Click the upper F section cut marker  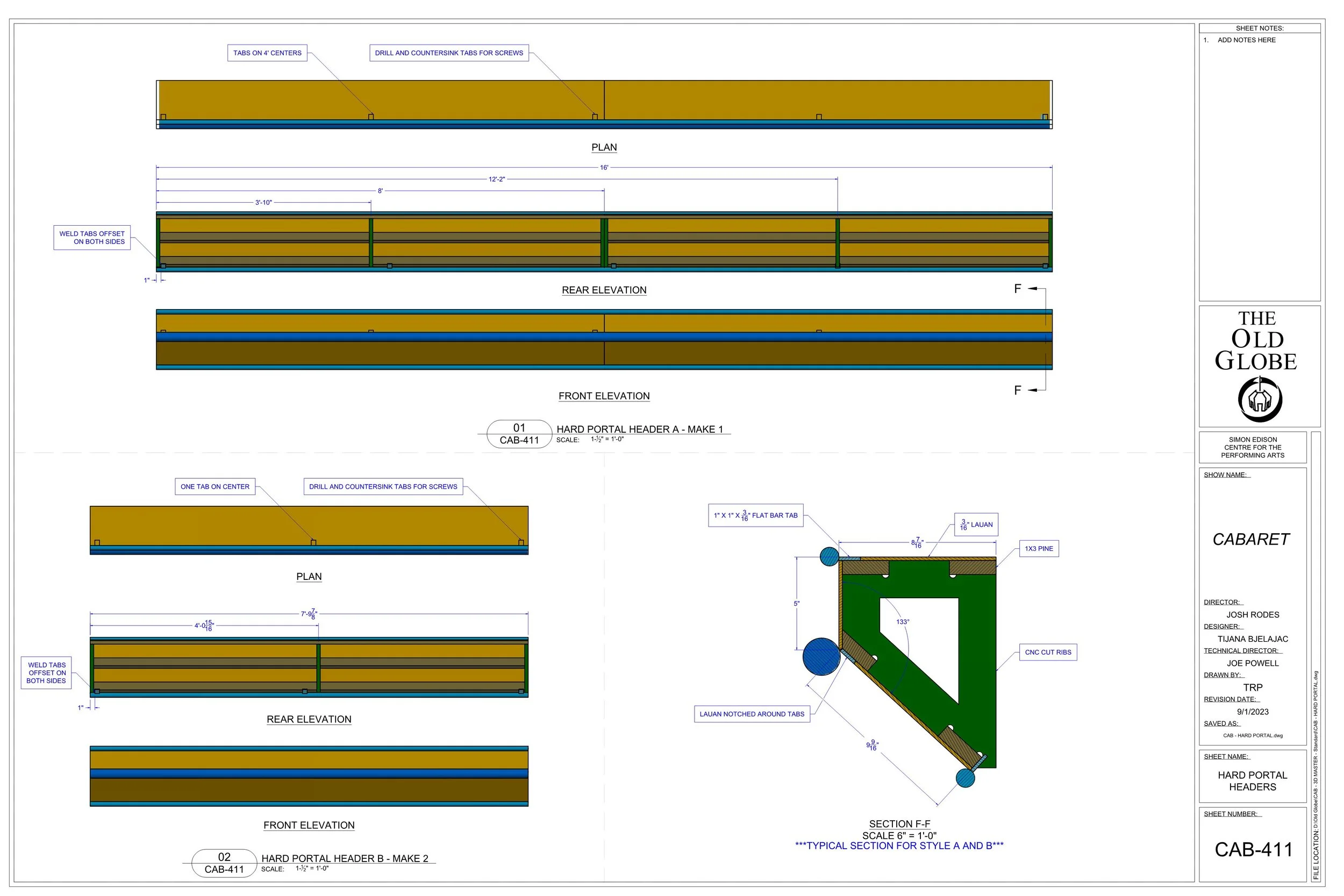[1018, 289]
